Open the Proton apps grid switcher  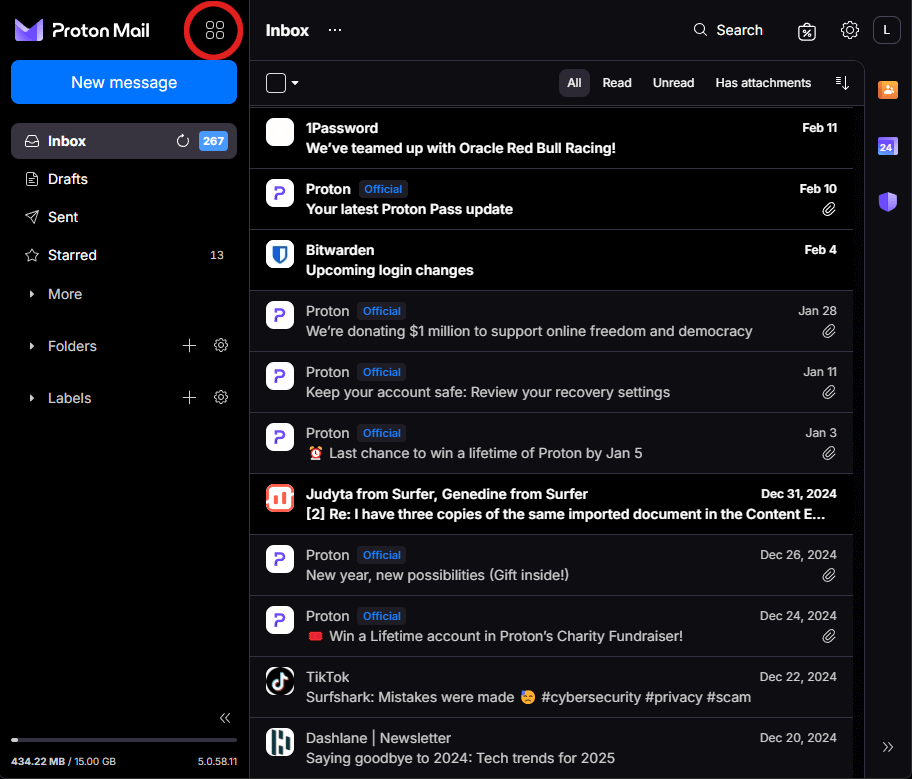pos(215,30)
